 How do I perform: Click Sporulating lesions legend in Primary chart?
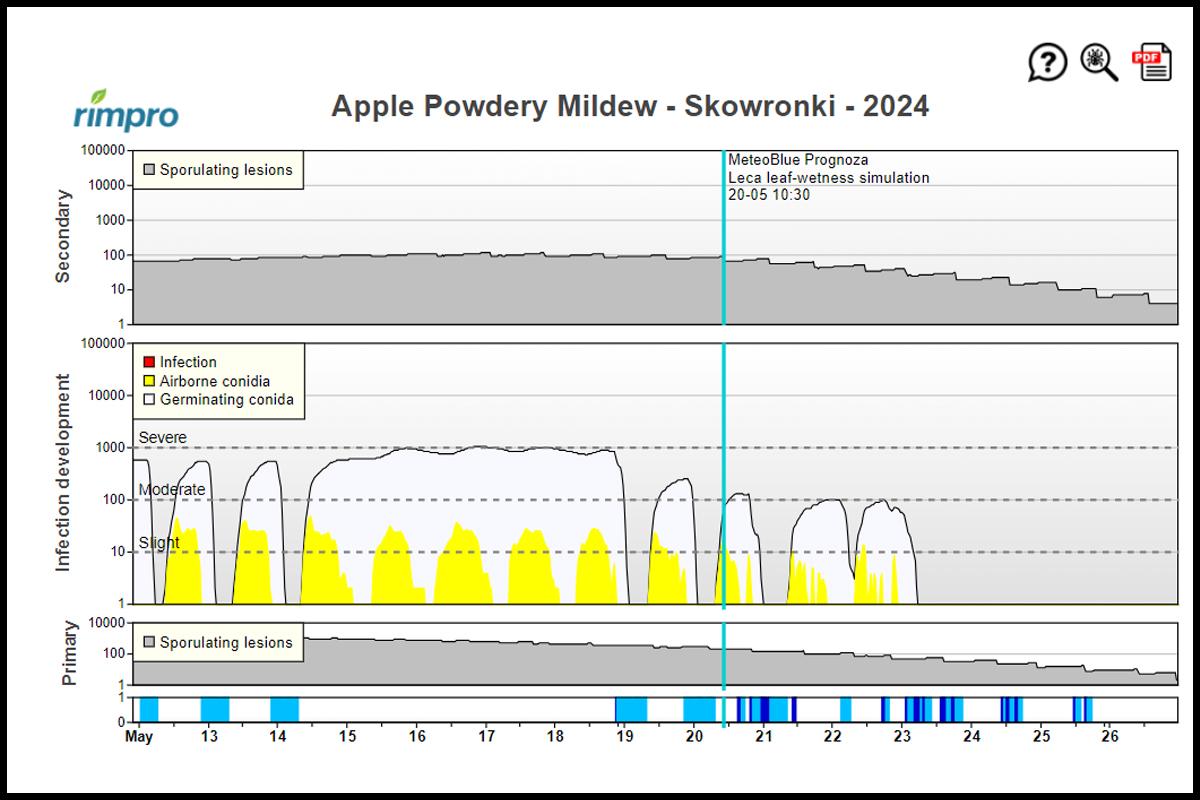tap(218, 643)
